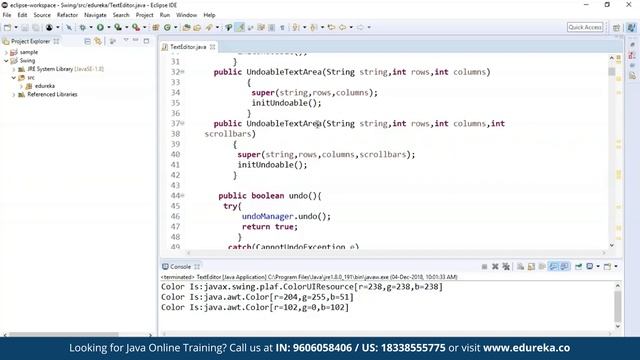Viewport: 640px width, 360px height.
Task: Click the Previous Annotation toolbar icon
Action: tap(313, 27)
